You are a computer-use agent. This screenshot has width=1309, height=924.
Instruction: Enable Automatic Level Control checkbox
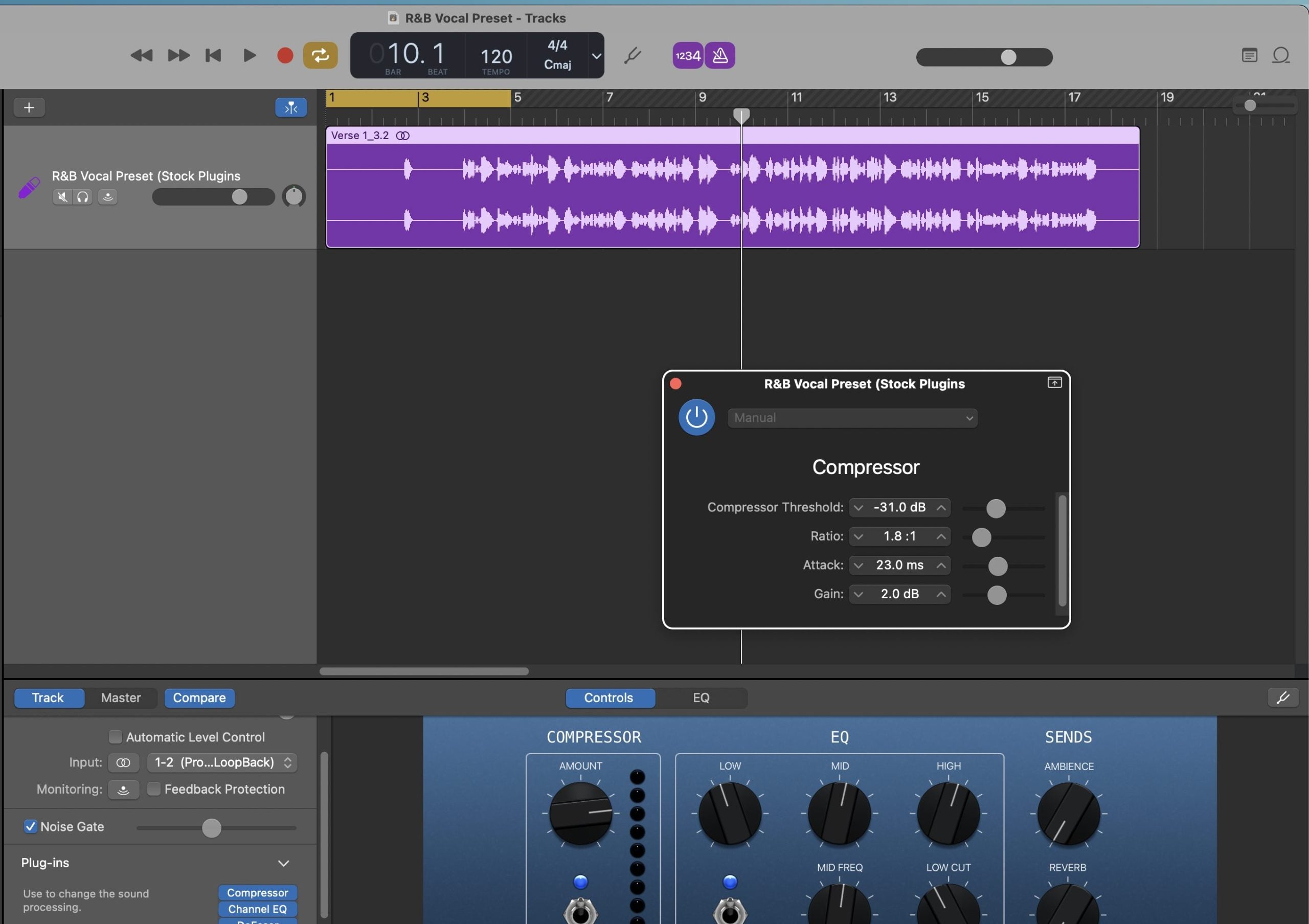[x=115, y=736]
